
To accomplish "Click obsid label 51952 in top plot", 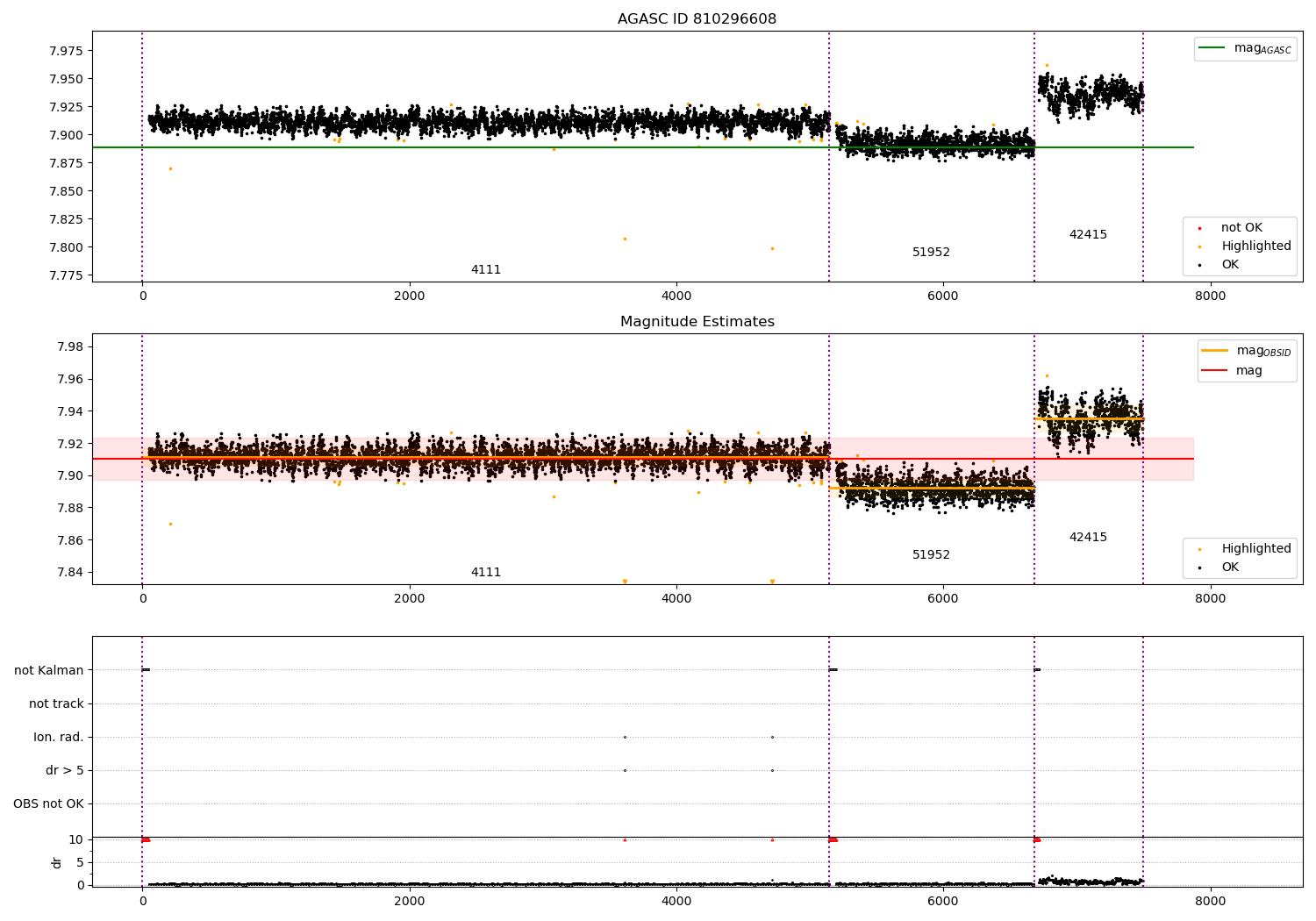I will coord(931,252).
